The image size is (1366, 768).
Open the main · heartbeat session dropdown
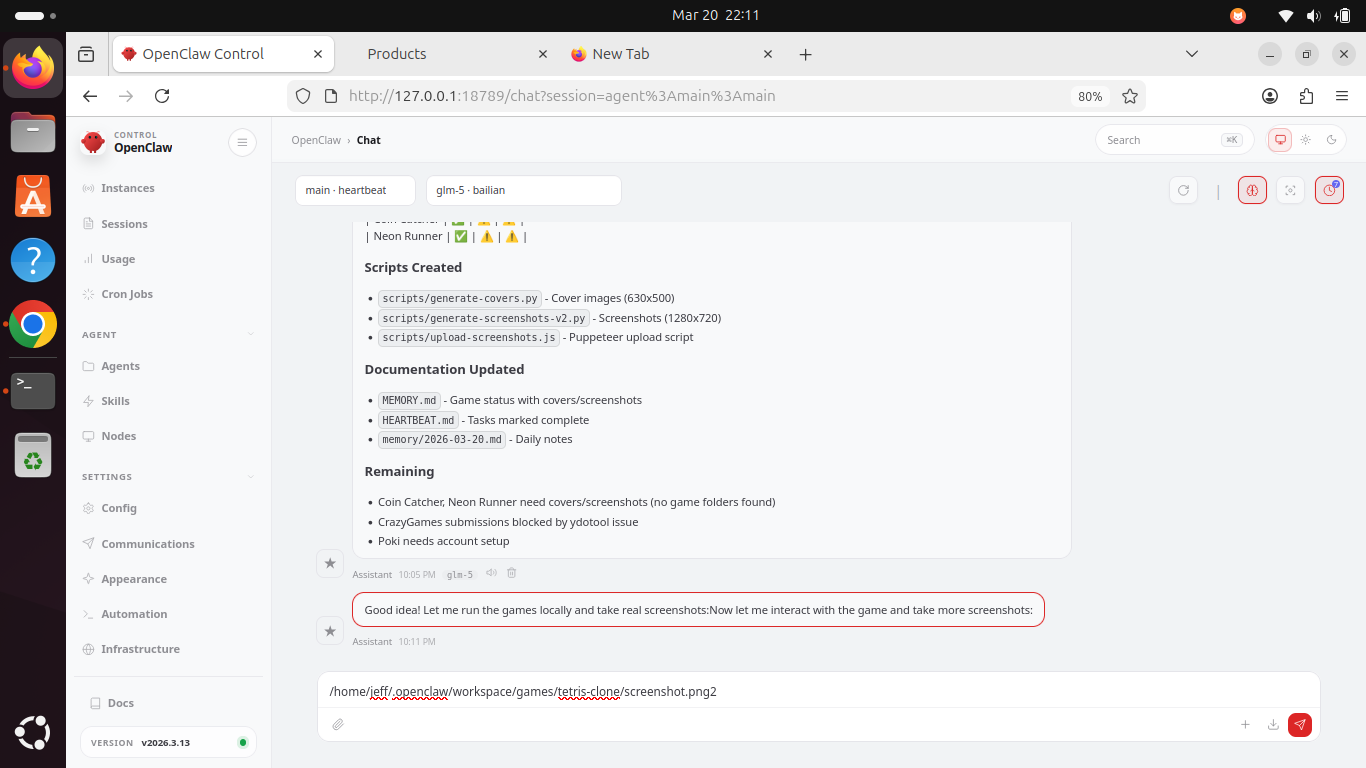(355, 190)
